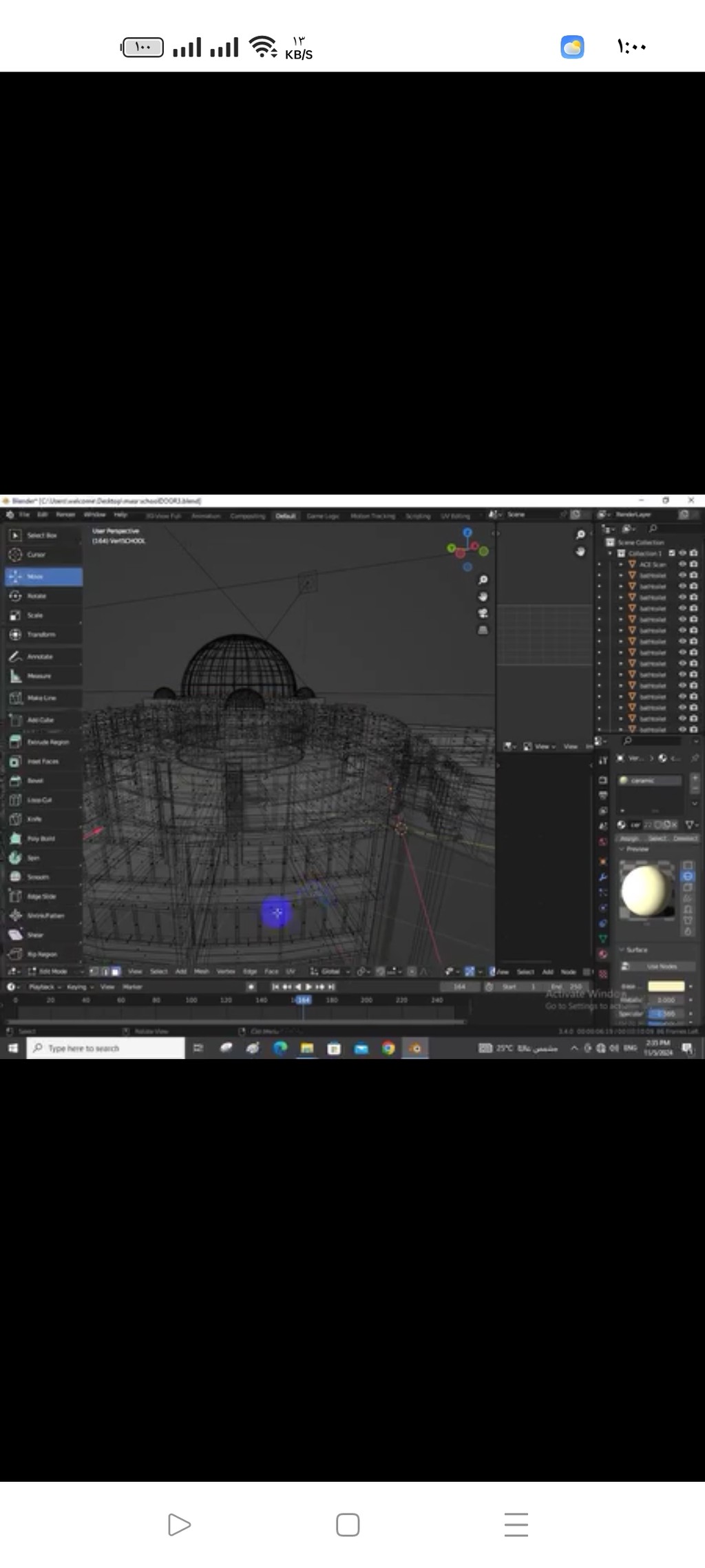Select the Loop Cut tool

tap(43, 800)
